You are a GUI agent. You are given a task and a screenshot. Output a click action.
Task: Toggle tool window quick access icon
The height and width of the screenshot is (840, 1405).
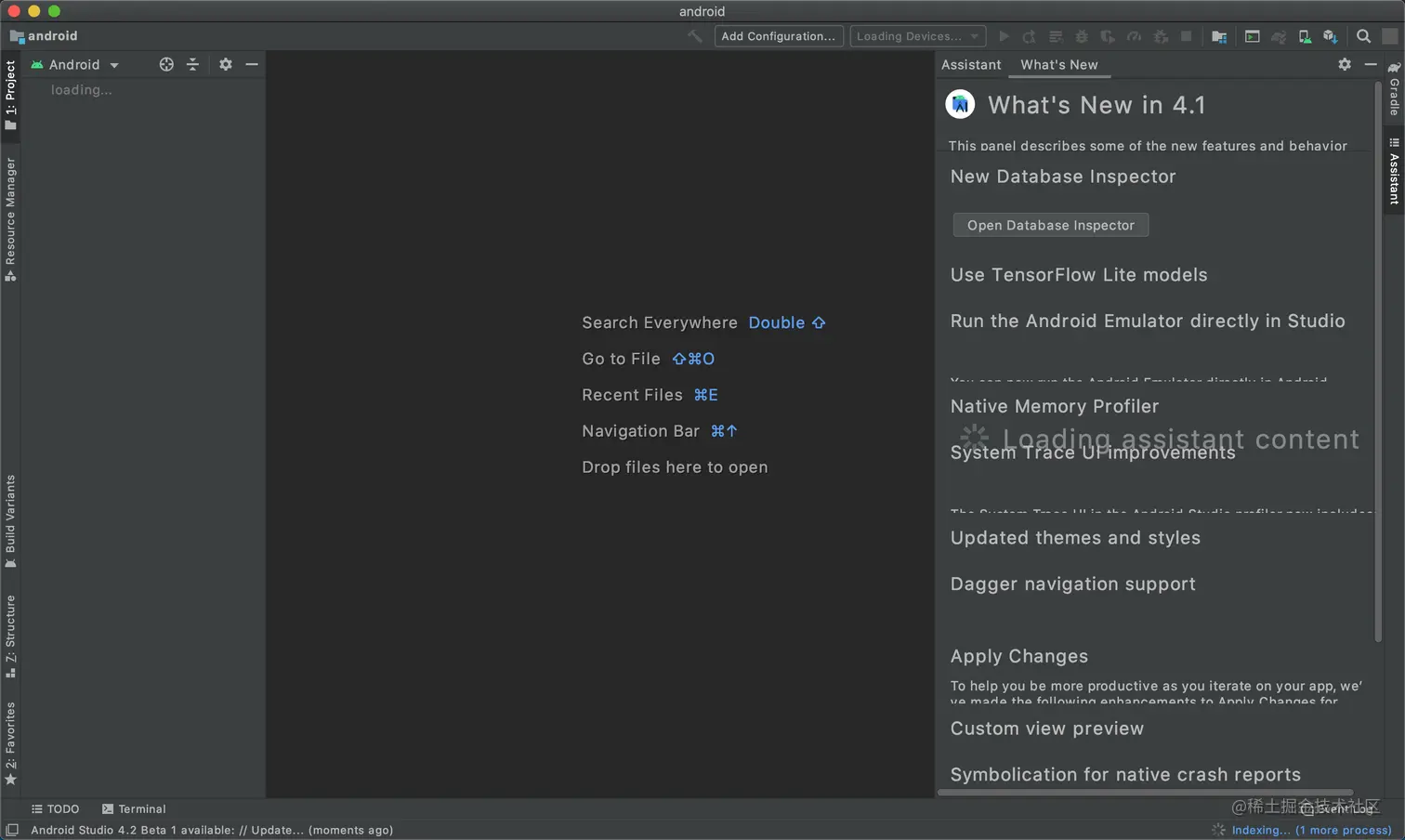[12, 830]
